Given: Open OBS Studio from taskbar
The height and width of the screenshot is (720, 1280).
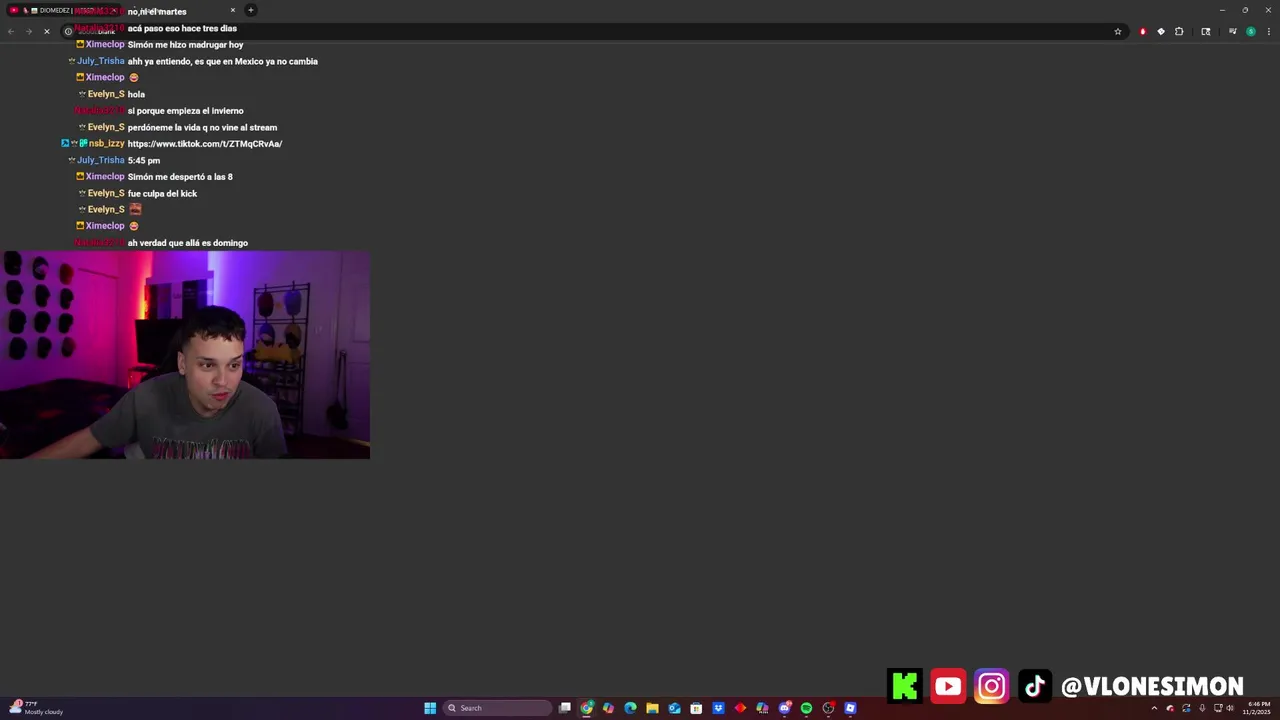Looking at the screenshot, I should (x=828, y=708).
